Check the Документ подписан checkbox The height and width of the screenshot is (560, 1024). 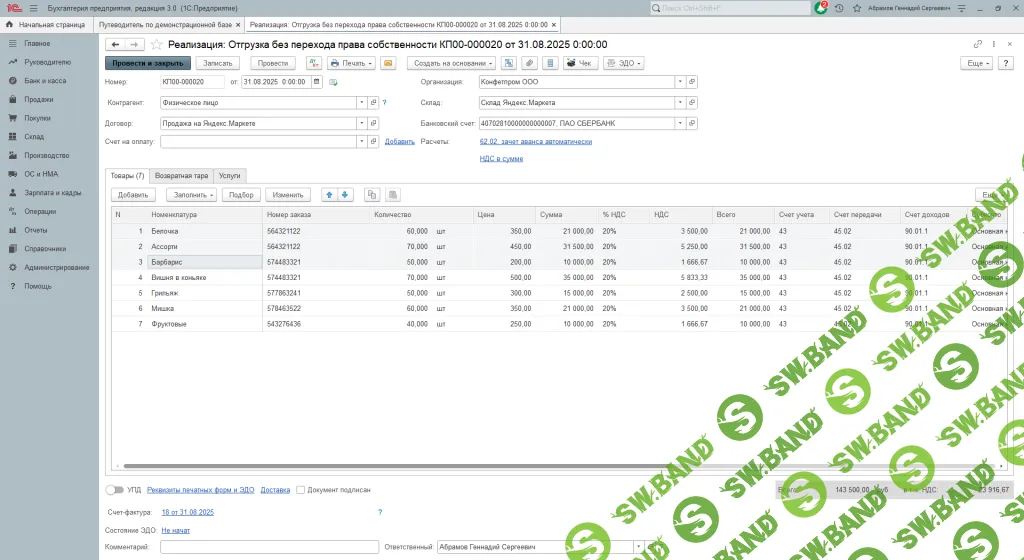[301, 490]
